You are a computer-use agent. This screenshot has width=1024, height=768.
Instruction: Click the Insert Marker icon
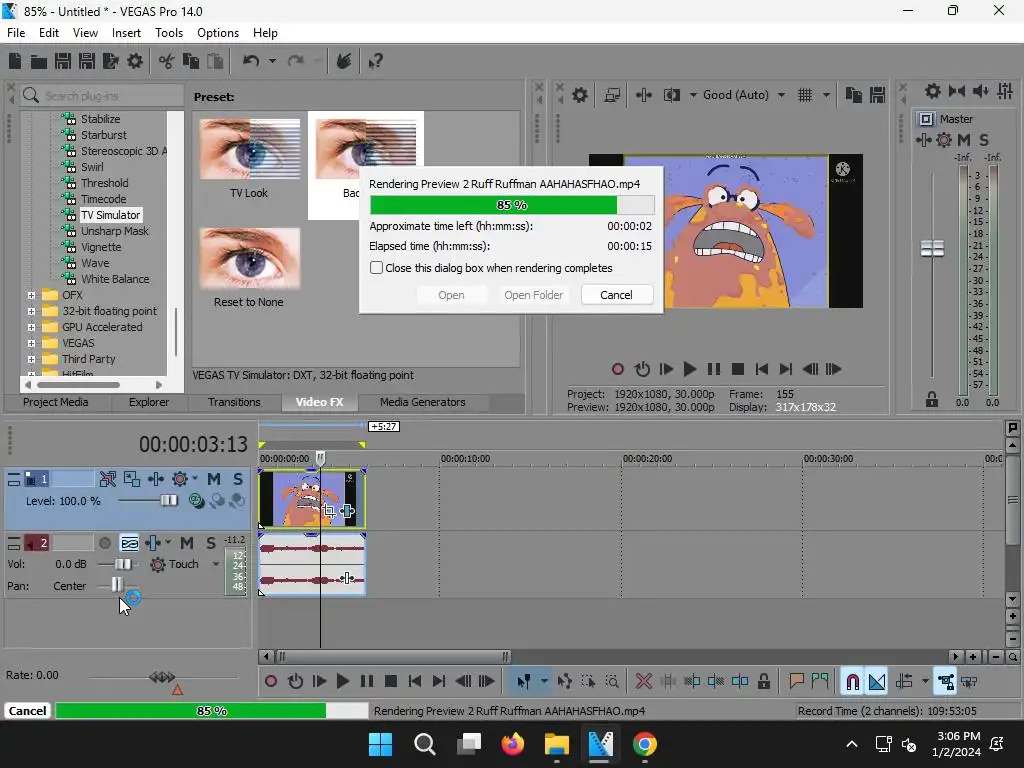pos(796,681)
